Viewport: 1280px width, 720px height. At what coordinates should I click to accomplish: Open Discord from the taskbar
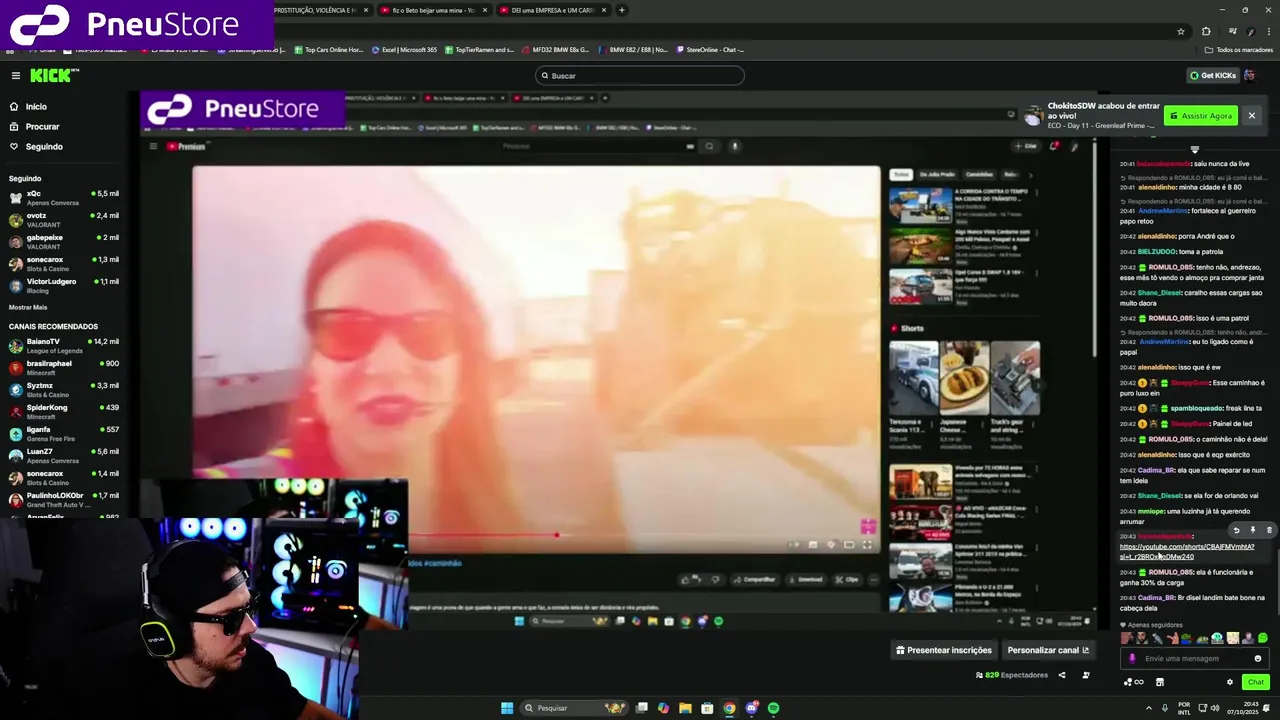point(751,708)
